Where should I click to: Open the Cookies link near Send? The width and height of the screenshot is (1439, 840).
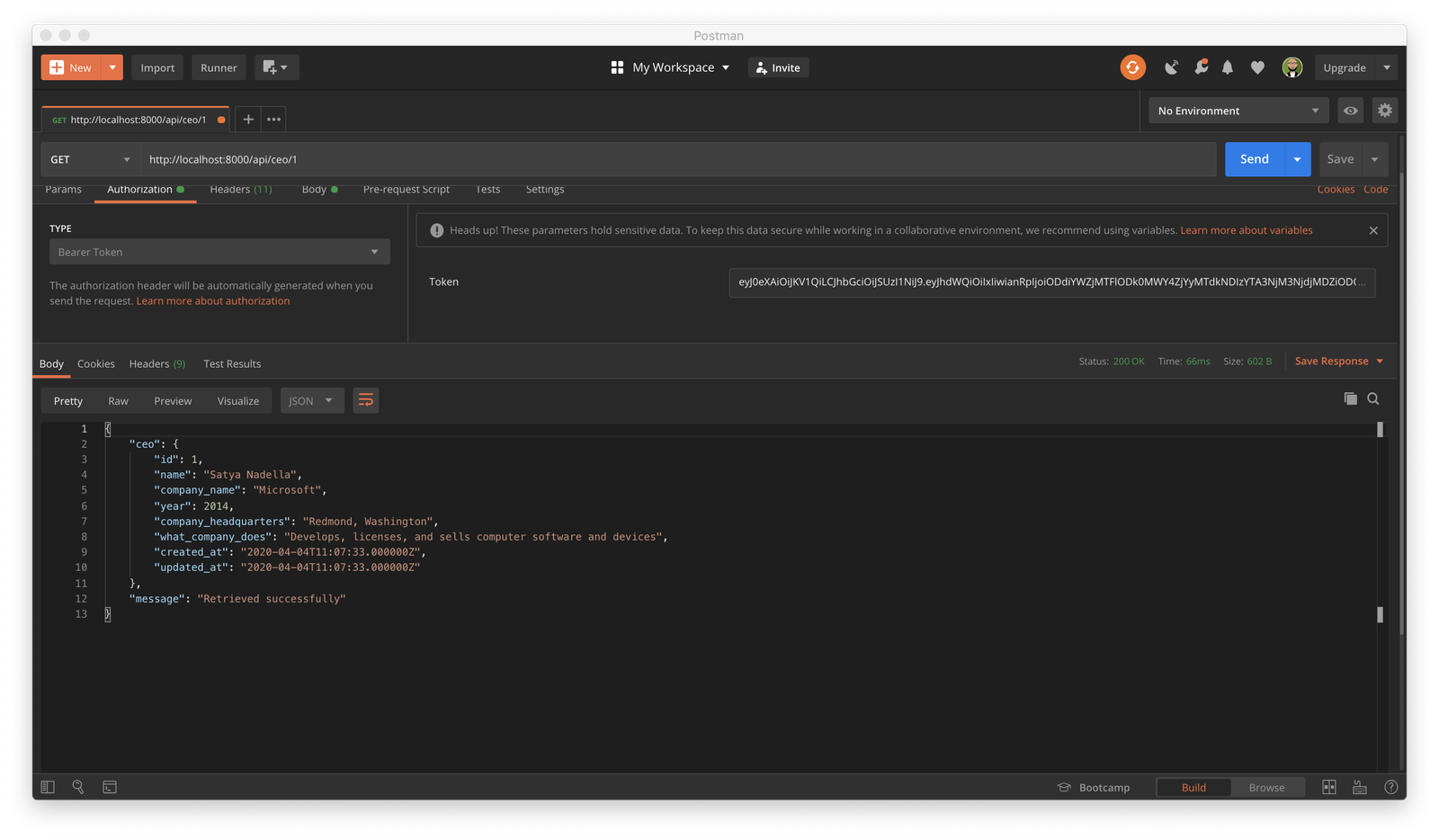click(1336, 189)
